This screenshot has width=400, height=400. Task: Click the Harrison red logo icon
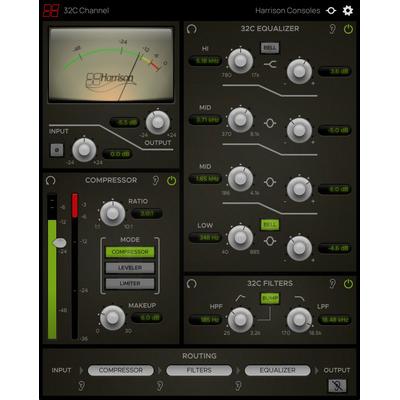click(51, 11)
